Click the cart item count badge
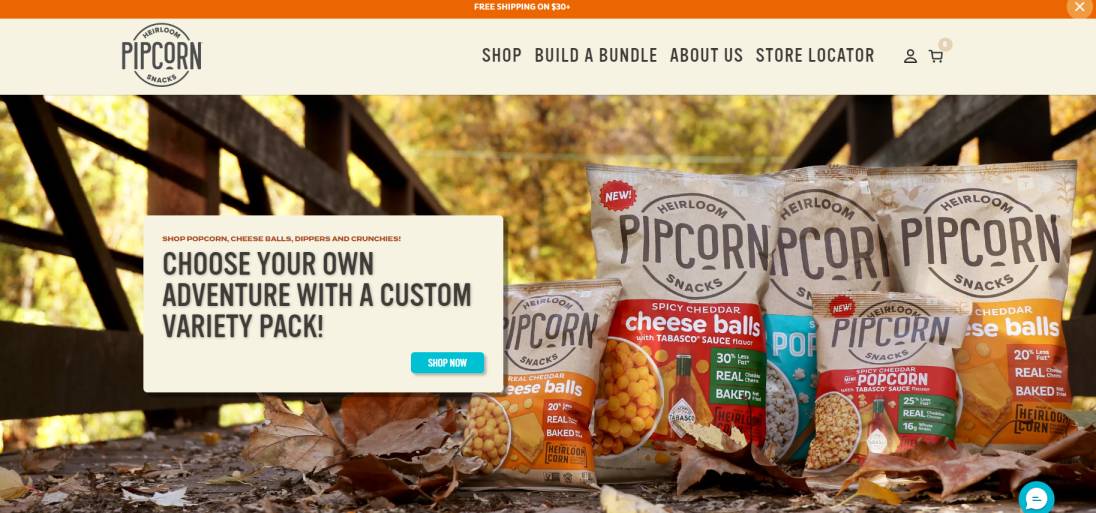The image size is (1096, 513). point(945,44)
